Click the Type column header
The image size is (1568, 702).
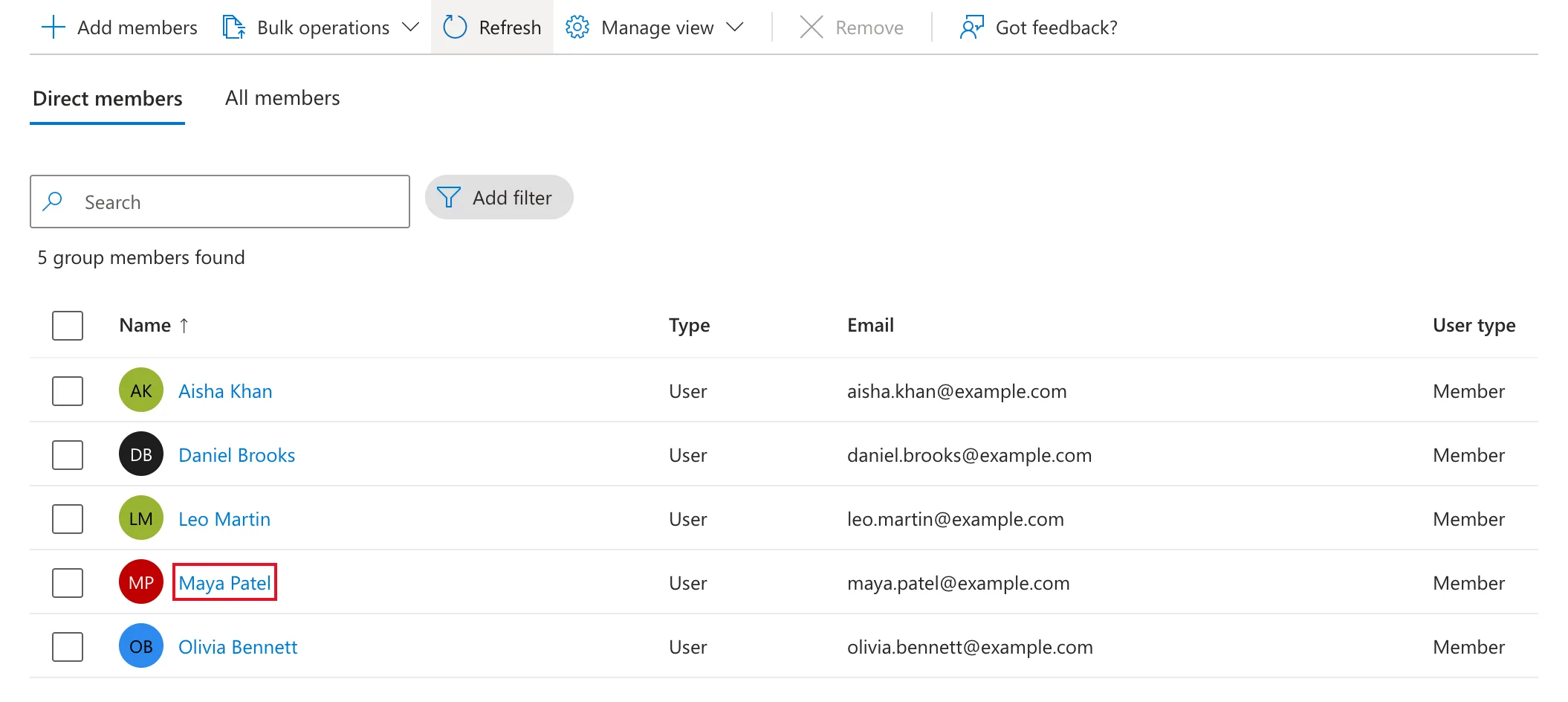click(689, 326)
